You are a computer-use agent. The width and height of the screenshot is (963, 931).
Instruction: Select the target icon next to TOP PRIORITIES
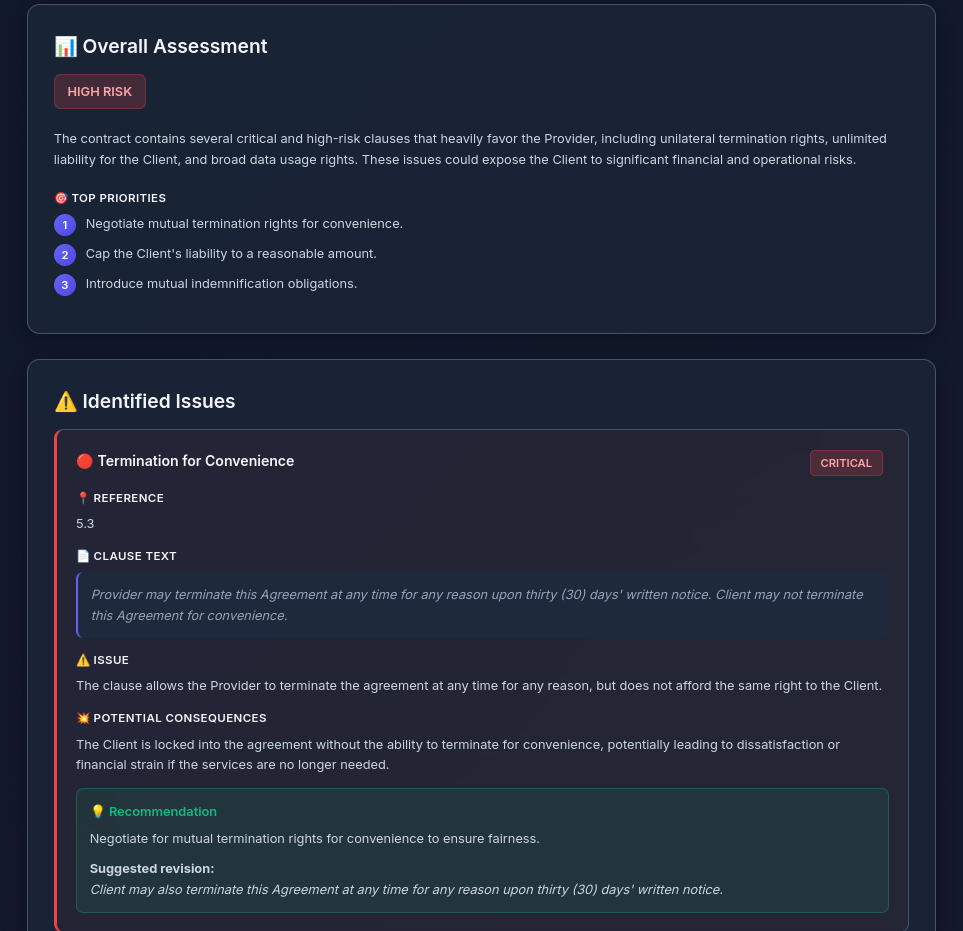[x=61, y=198]
